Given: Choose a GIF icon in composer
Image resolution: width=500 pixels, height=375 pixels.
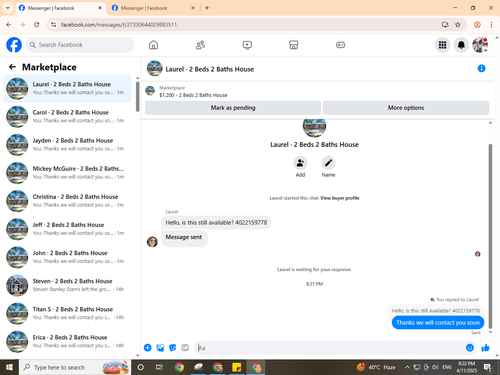Looking at the screenshot, I should [x=185, y=348].
